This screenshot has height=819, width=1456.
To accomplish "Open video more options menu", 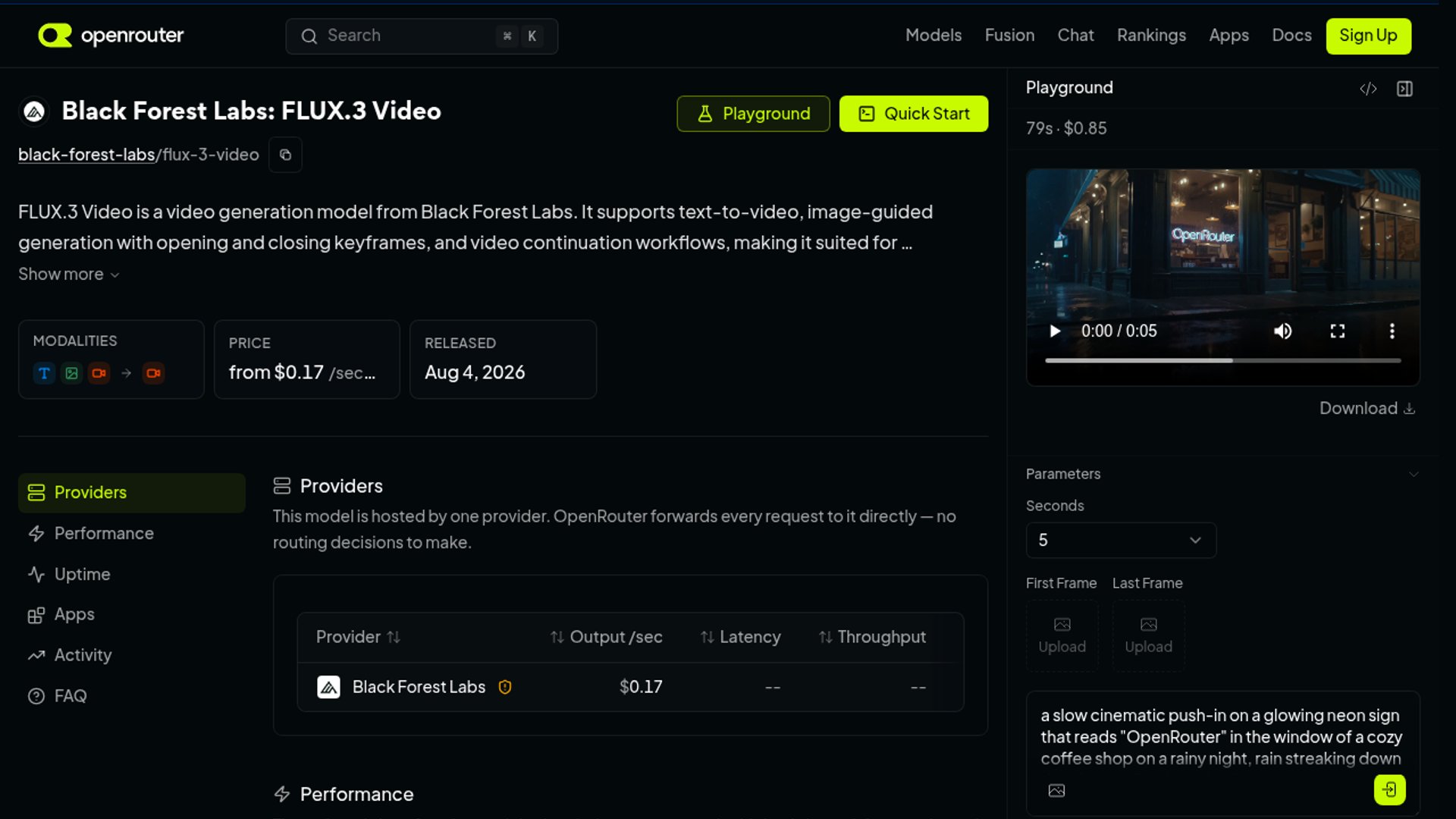I will tap(1392, 331).
